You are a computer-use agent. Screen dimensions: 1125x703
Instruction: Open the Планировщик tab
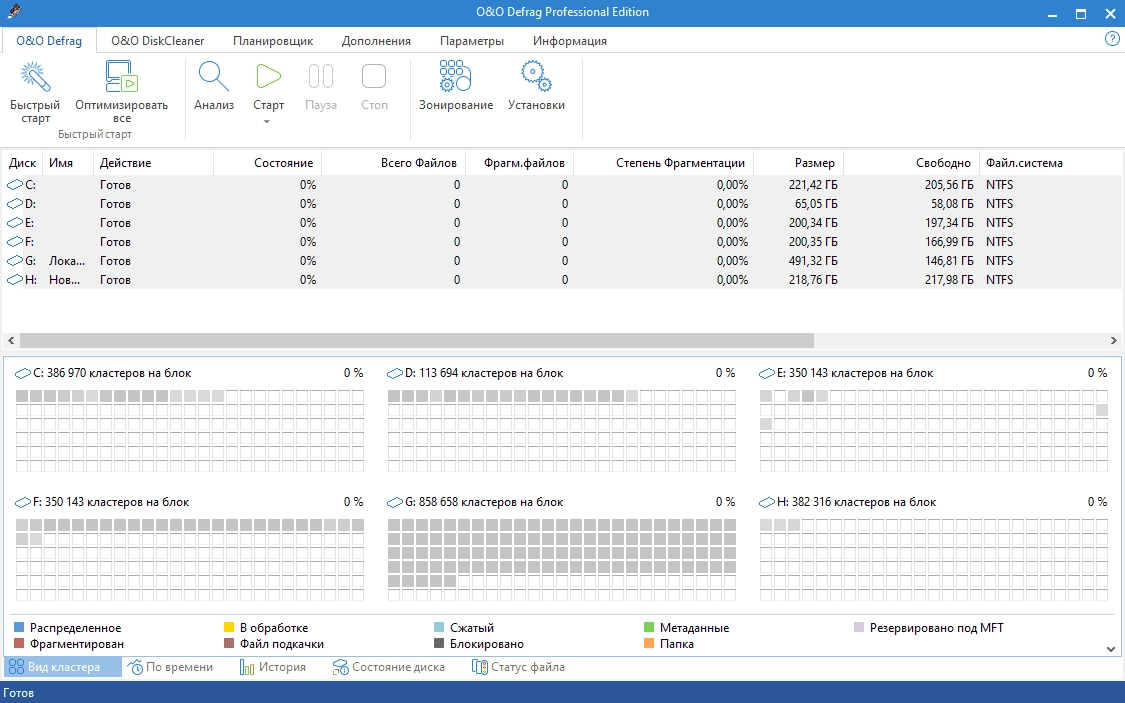pyautogui.click(x=273, y=41)
